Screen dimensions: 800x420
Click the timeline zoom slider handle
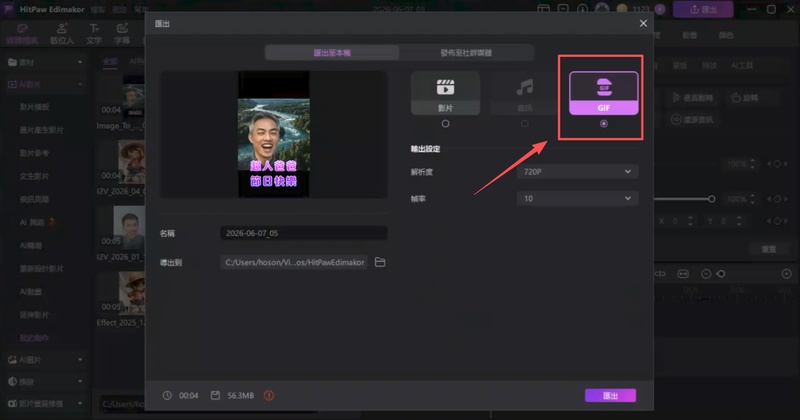click(721, 274)
